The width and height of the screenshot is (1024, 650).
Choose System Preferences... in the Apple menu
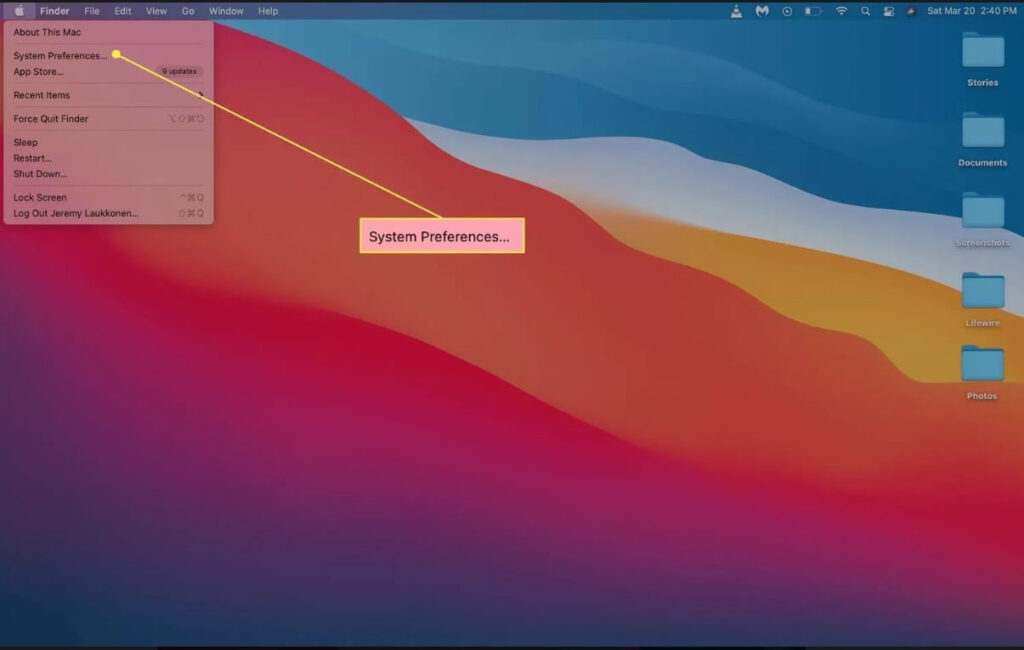pyautogui.click(x=108, y=56)
